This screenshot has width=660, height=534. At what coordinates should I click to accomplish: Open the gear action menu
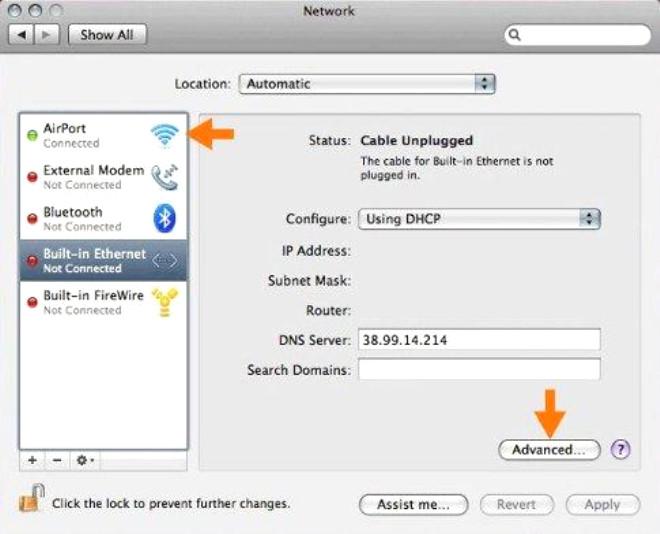pos(85,460)
